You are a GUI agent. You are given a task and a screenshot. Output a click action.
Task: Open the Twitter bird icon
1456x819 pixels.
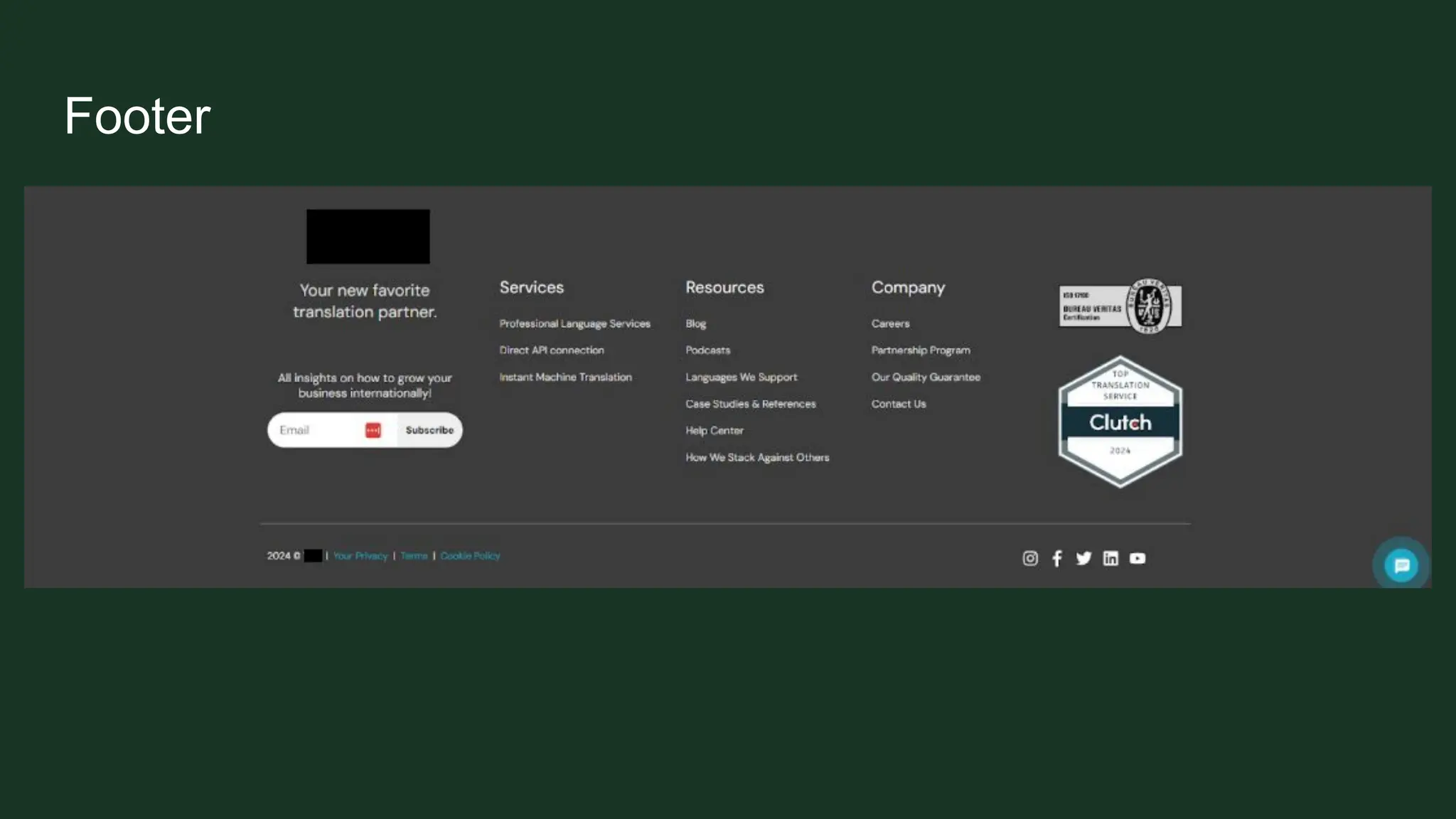(1083, 558)
